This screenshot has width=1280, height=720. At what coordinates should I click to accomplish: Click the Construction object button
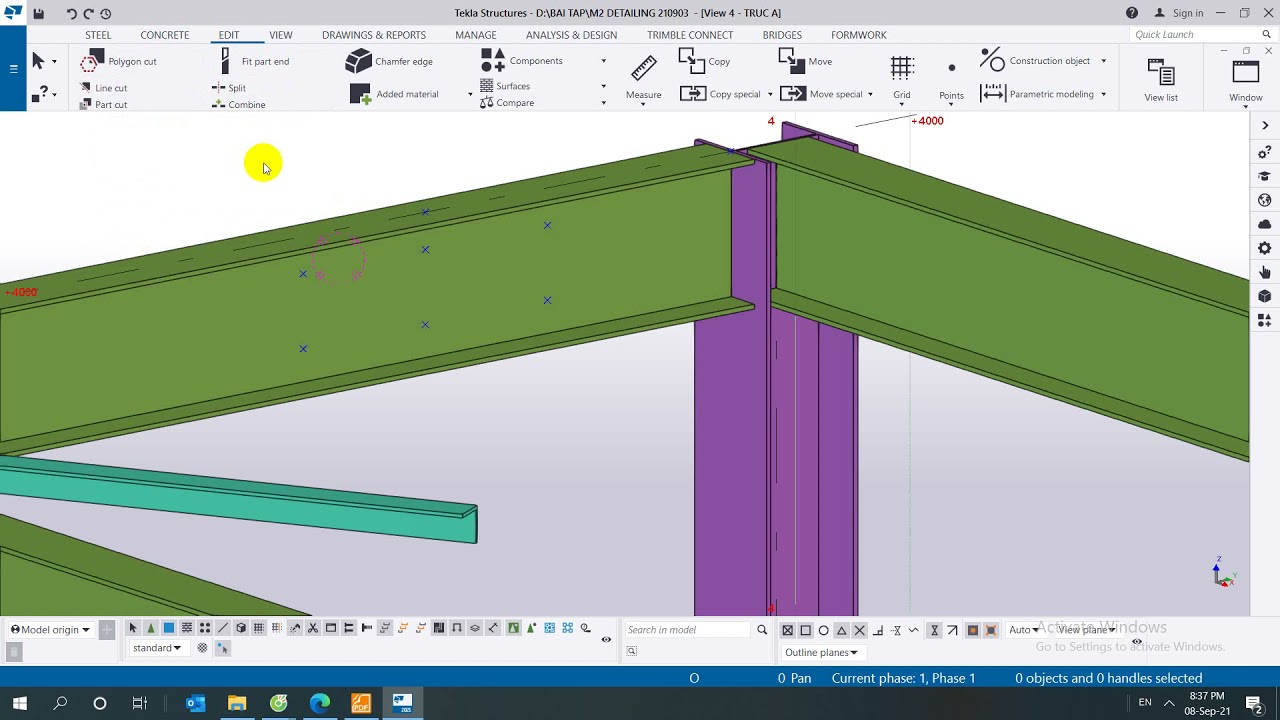pos(1035,61)
